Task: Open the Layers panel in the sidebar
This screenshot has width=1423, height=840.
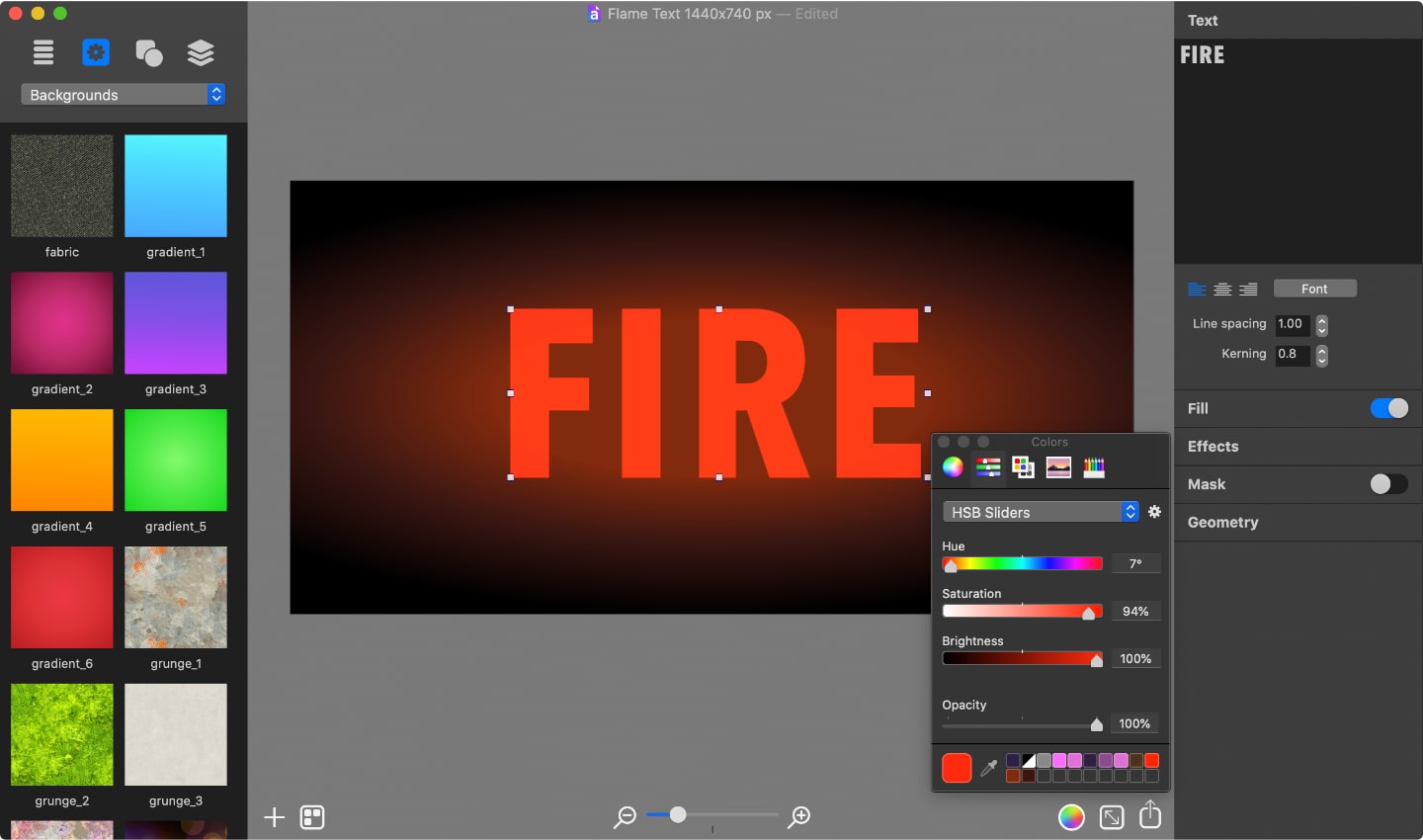Action: pyautogui.click(x=201, y=52)
